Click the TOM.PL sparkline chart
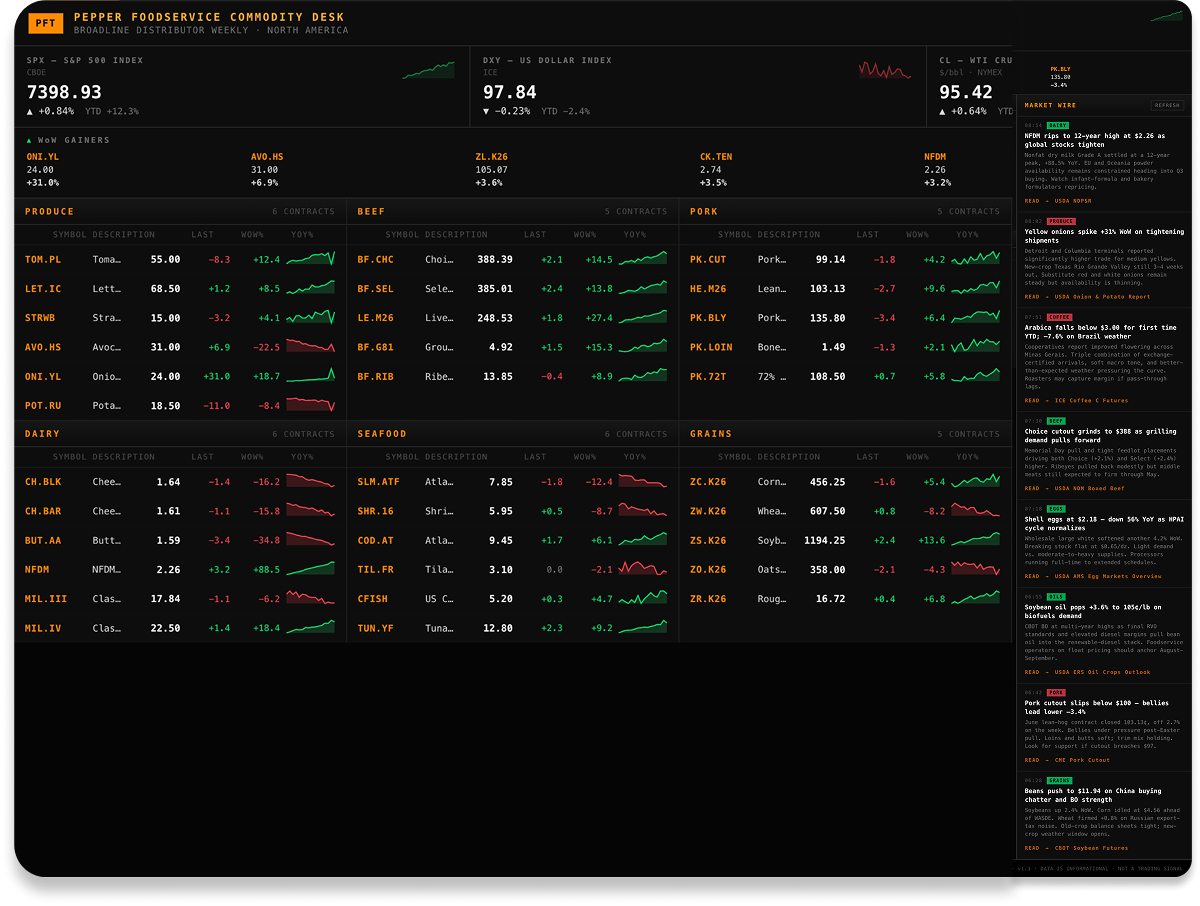This screenshot has width=1200, height=906. [311, 259]
